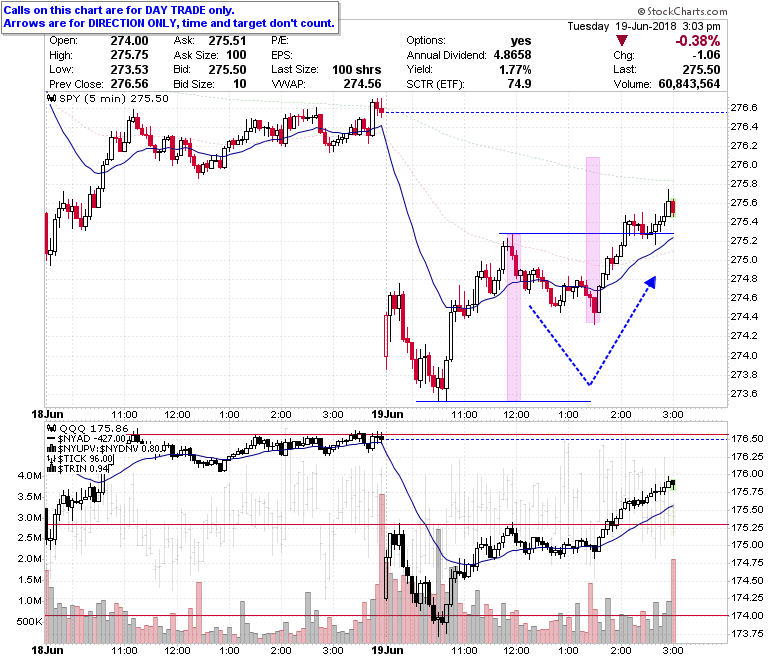Click the Low value 273.53
This screenshot has height=659, width=780.
(129, 70)
